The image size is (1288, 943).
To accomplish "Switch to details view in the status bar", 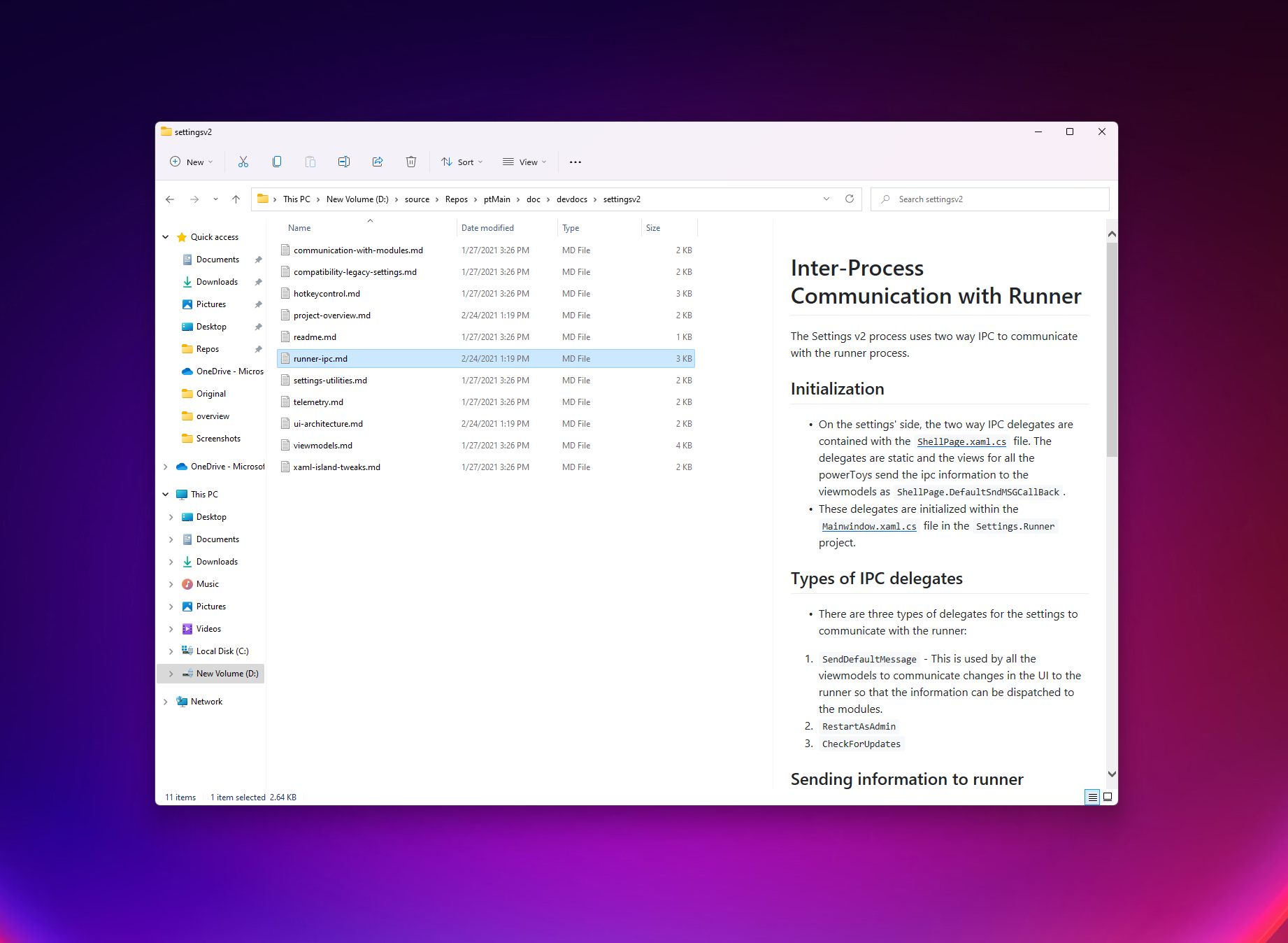I will [1092, 797].
